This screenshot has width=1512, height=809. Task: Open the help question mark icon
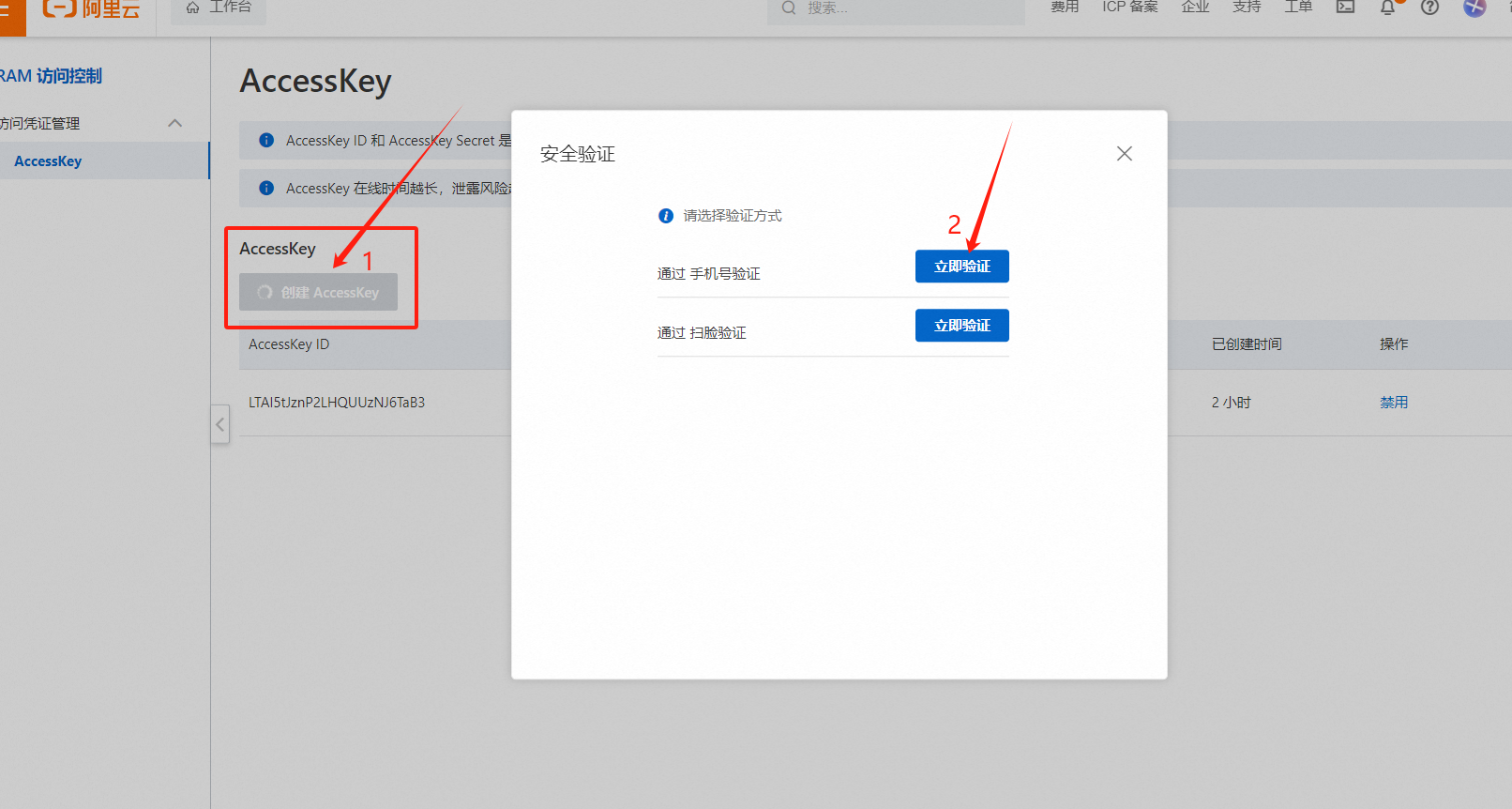click(x=1429, y=8)
